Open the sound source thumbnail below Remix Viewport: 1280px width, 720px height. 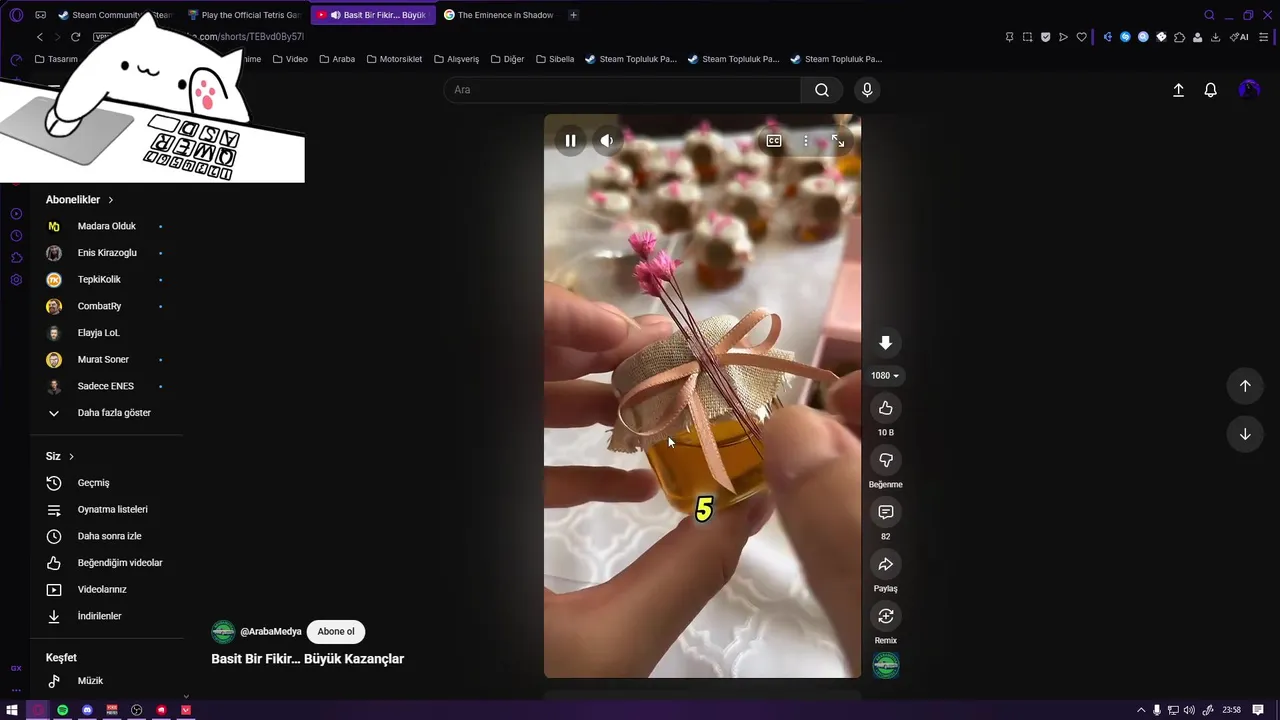[886, 665]
